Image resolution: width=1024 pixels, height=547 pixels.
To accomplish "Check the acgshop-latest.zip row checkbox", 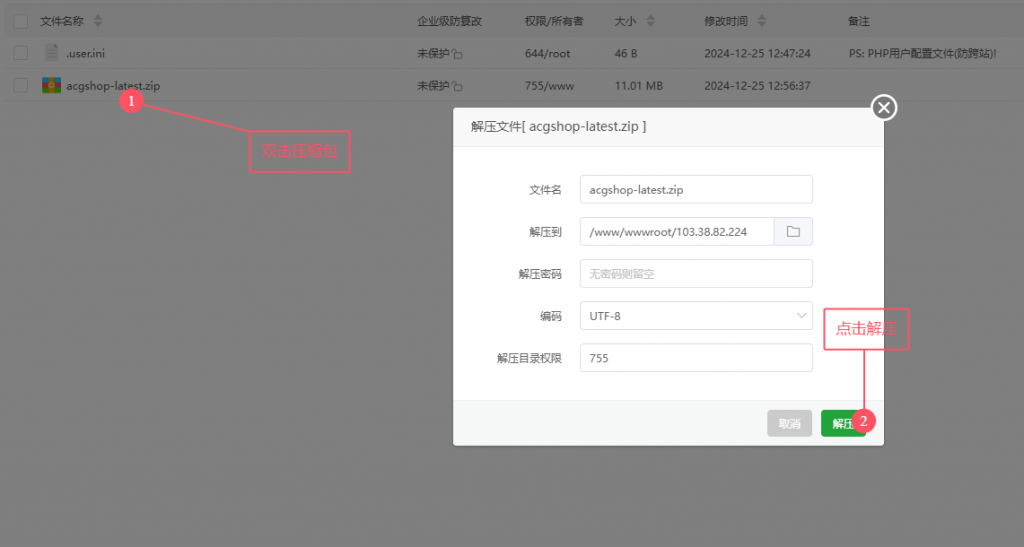I will (x=21, y=86).
